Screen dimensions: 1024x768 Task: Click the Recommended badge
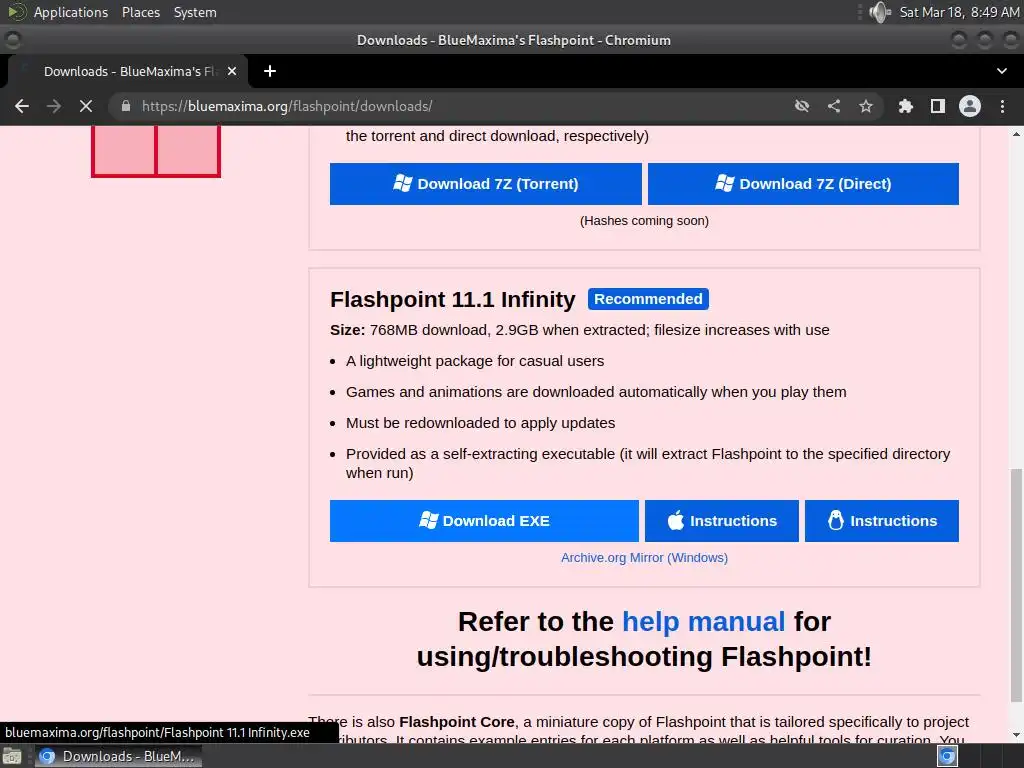(x=648, y=299)
